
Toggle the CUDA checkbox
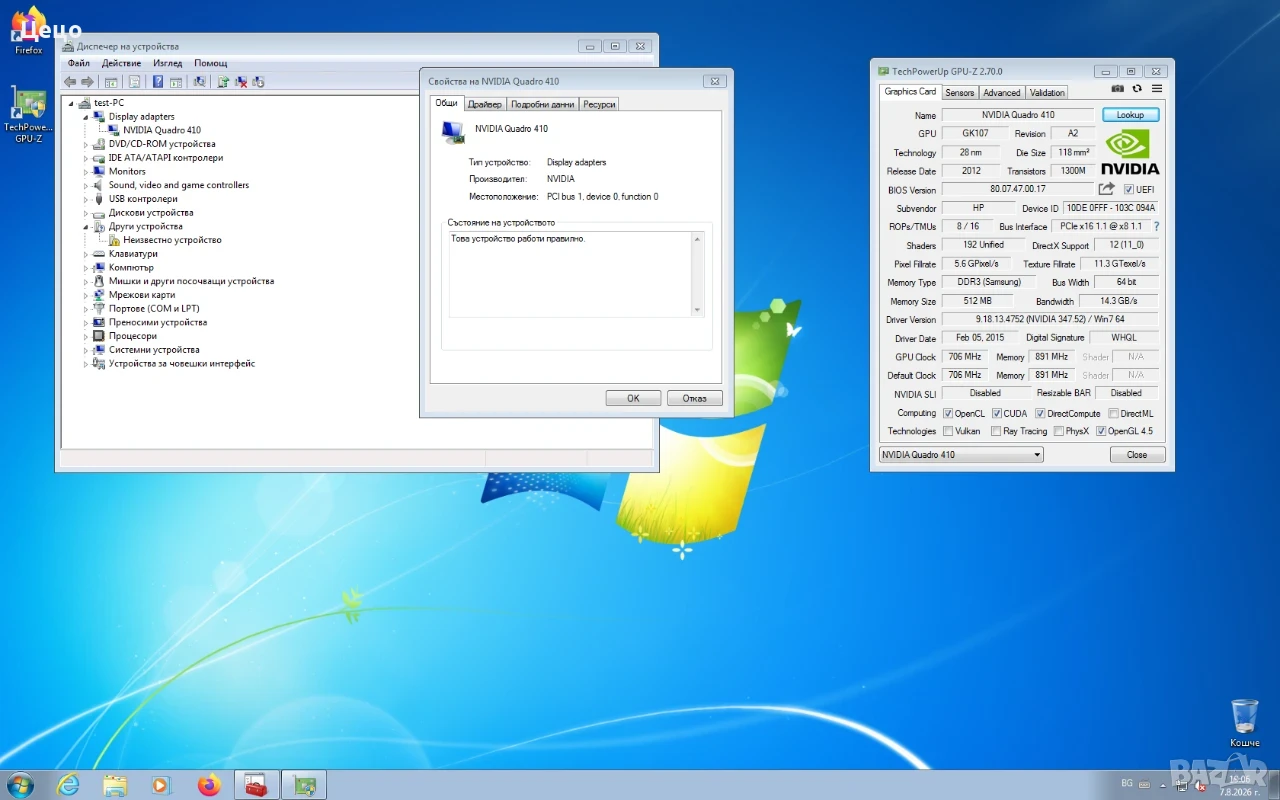coord(997,414)
